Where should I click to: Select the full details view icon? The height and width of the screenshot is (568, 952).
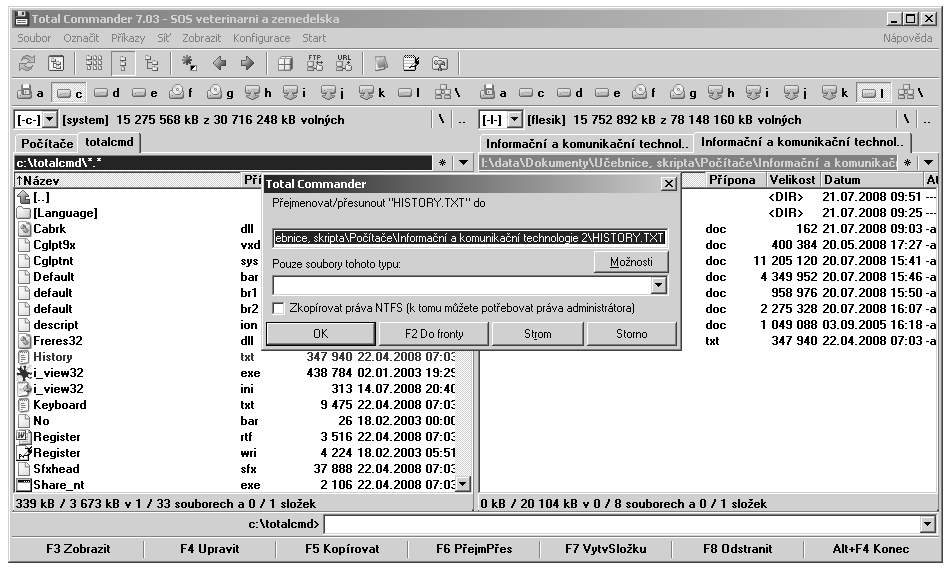123,63
